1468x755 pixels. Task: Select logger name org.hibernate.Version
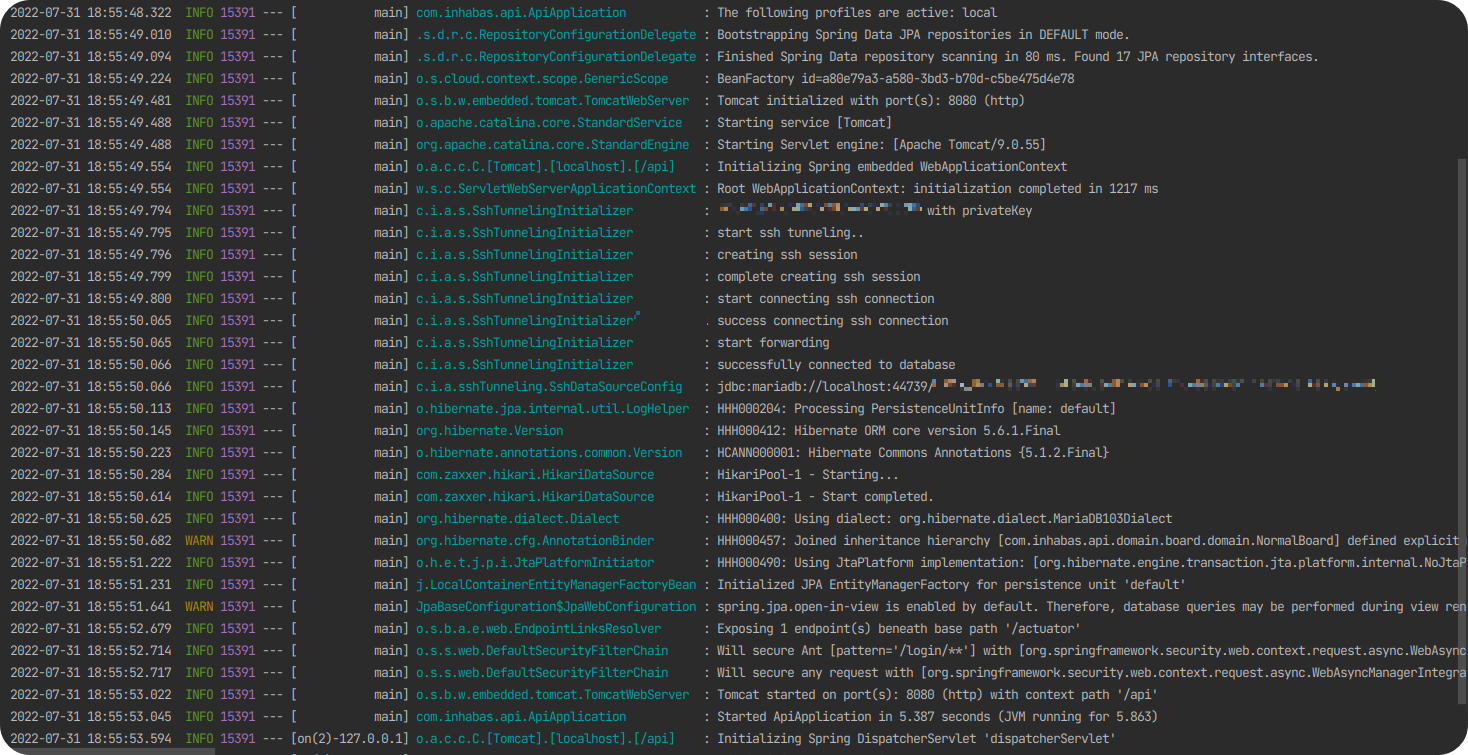(490, 431)
